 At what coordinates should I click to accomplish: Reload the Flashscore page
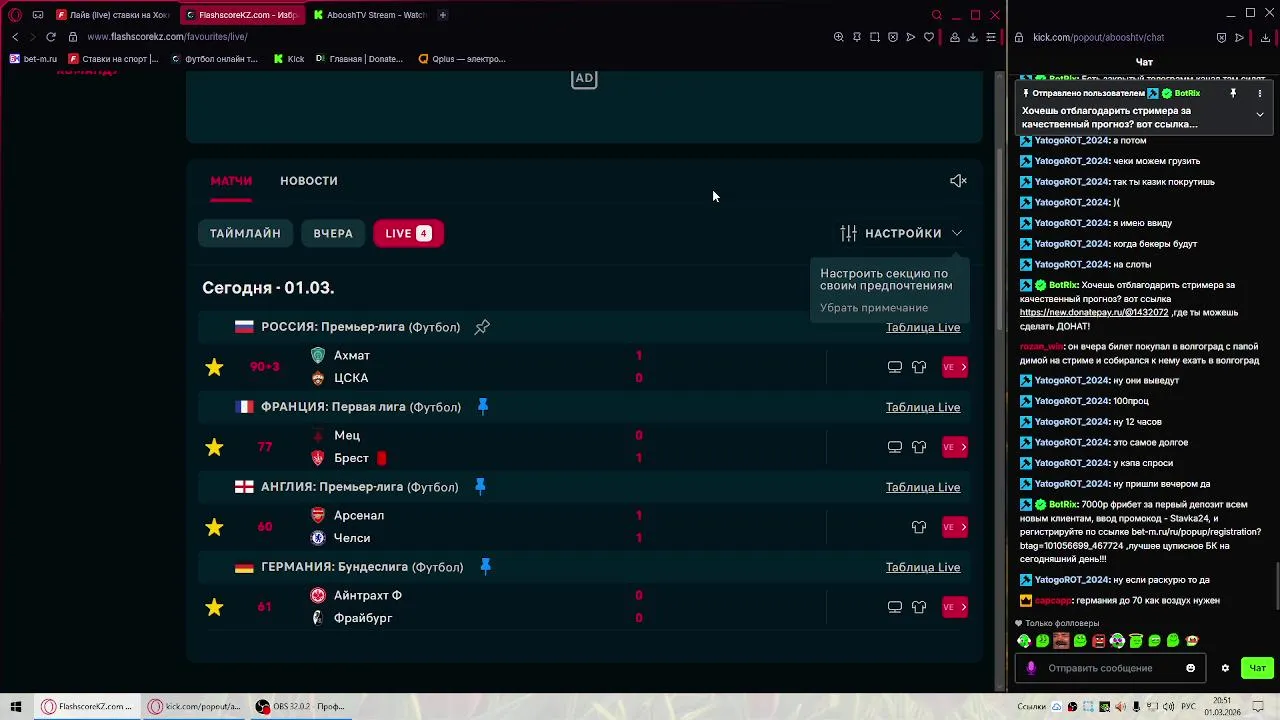click(50, 37)
